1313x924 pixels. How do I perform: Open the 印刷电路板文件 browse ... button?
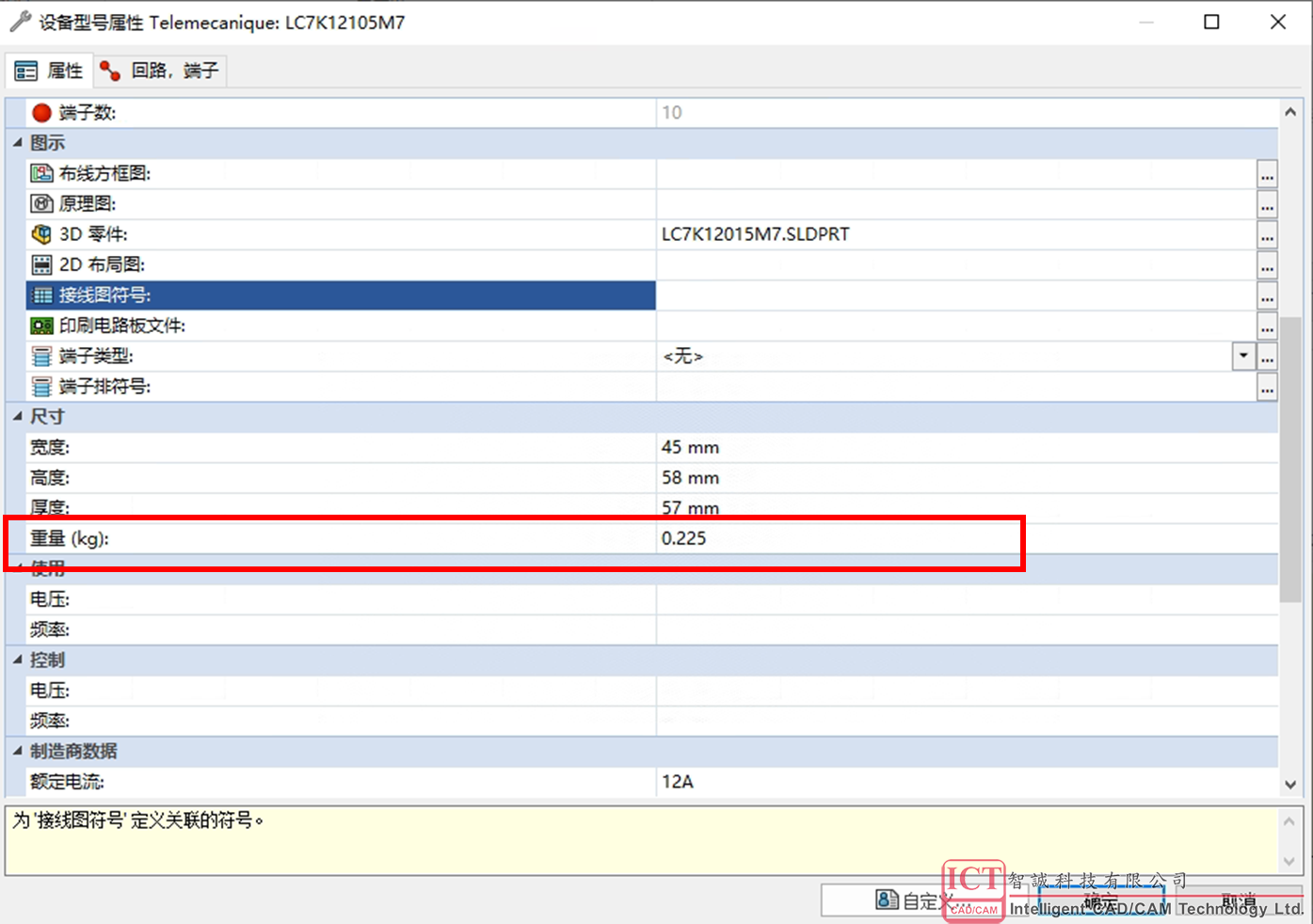[x=1267, y=327]
